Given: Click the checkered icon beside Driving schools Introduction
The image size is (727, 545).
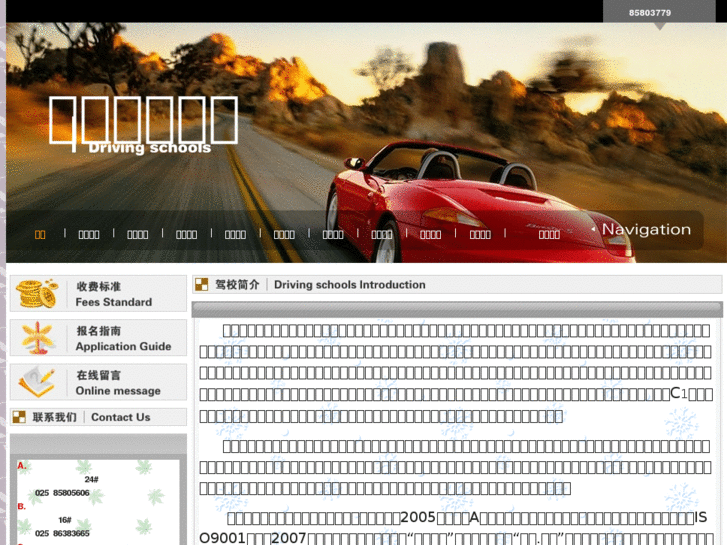Looking at the screenshot, I should [202, 285].
